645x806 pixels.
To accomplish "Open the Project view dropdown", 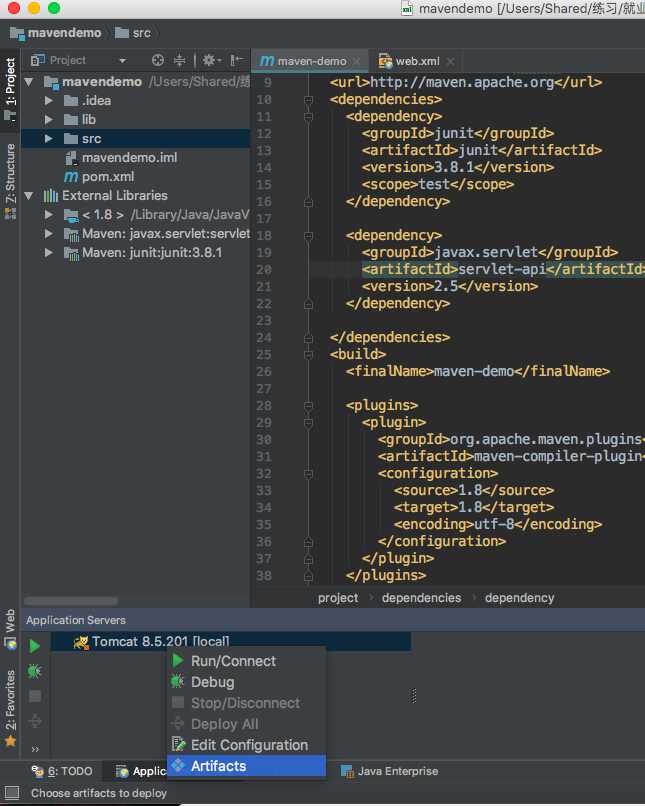I will 122,61.
